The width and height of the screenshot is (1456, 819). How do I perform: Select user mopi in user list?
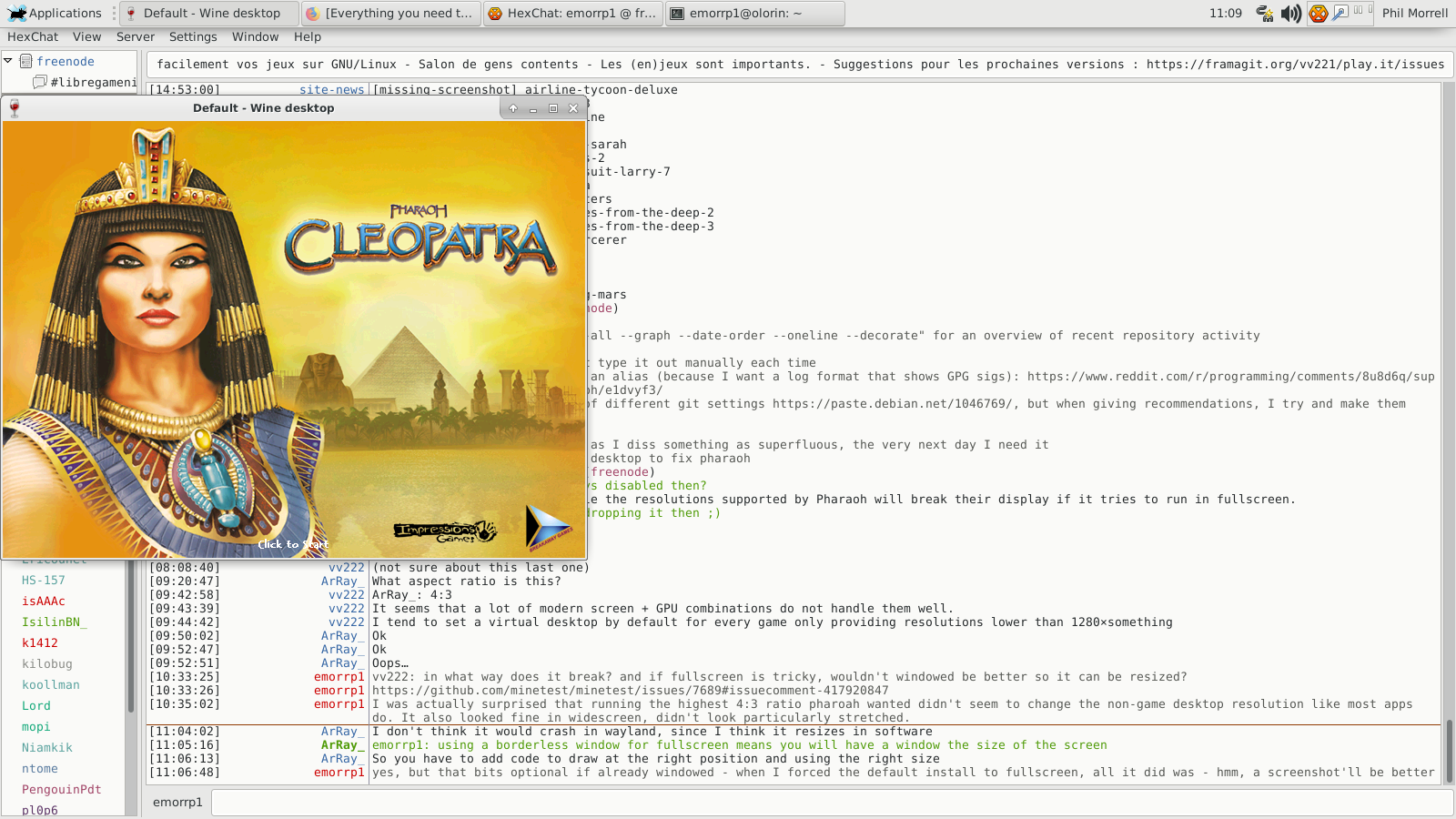point(36,727)
